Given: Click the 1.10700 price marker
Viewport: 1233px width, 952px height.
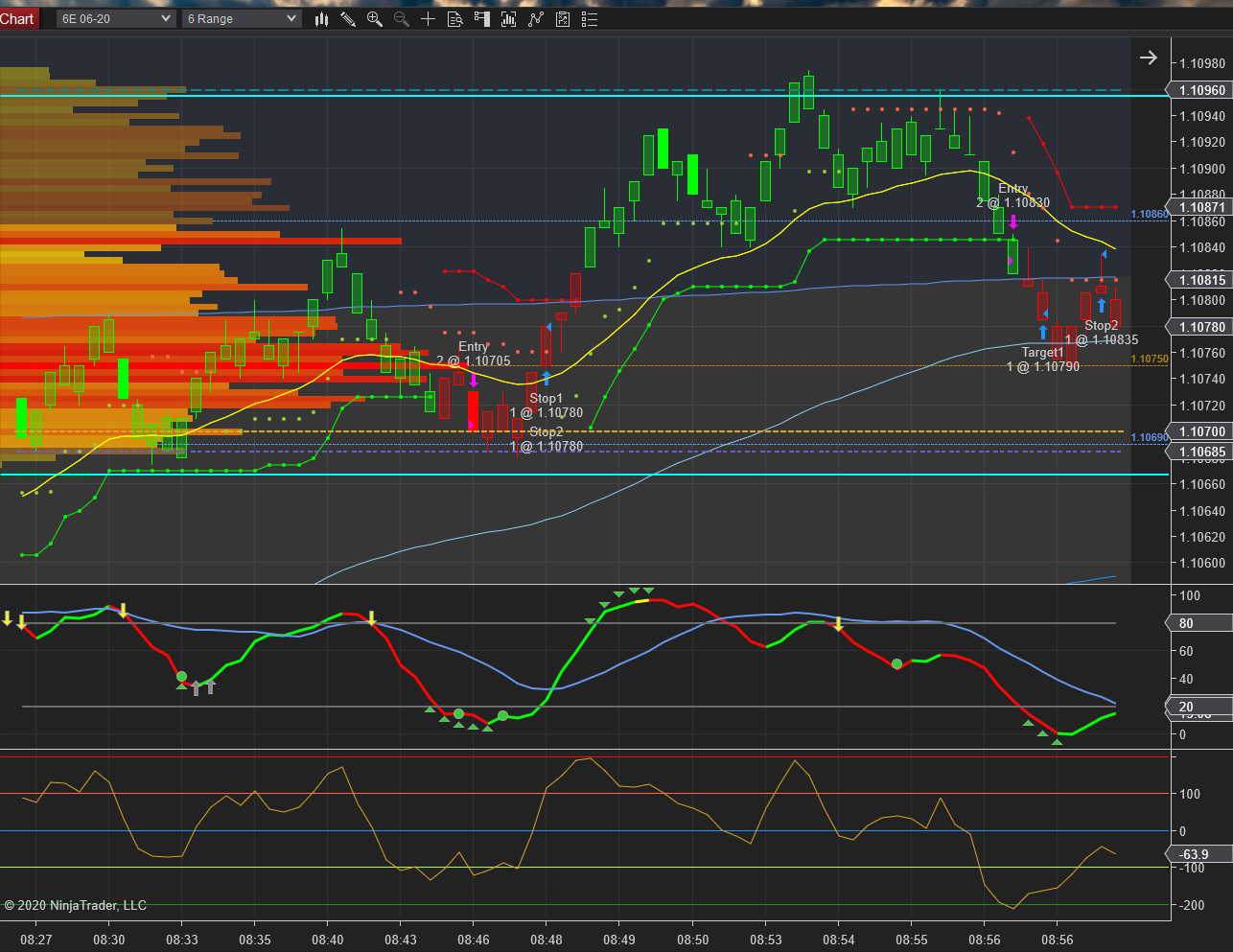Looking at the screenshot, I should [1200, 431].
